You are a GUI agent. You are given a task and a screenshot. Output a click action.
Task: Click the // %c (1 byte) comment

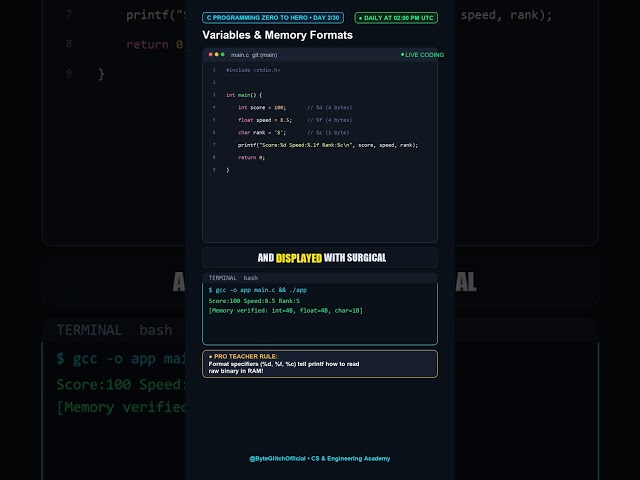328,133
